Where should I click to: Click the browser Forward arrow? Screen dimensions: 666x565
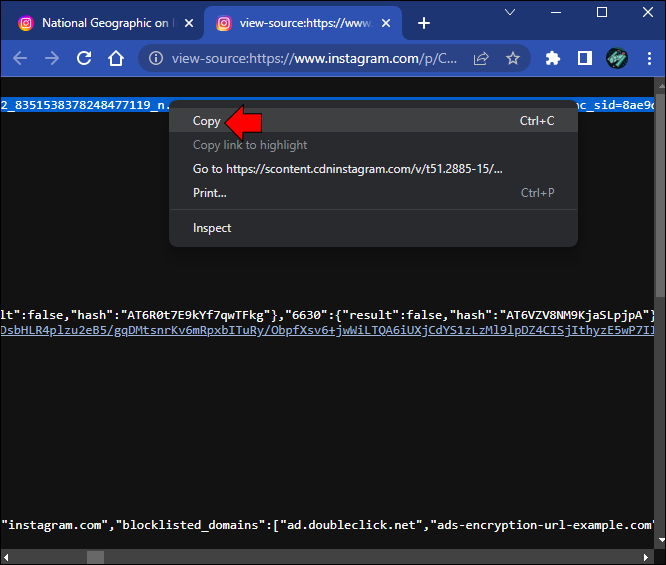(52, 58)
